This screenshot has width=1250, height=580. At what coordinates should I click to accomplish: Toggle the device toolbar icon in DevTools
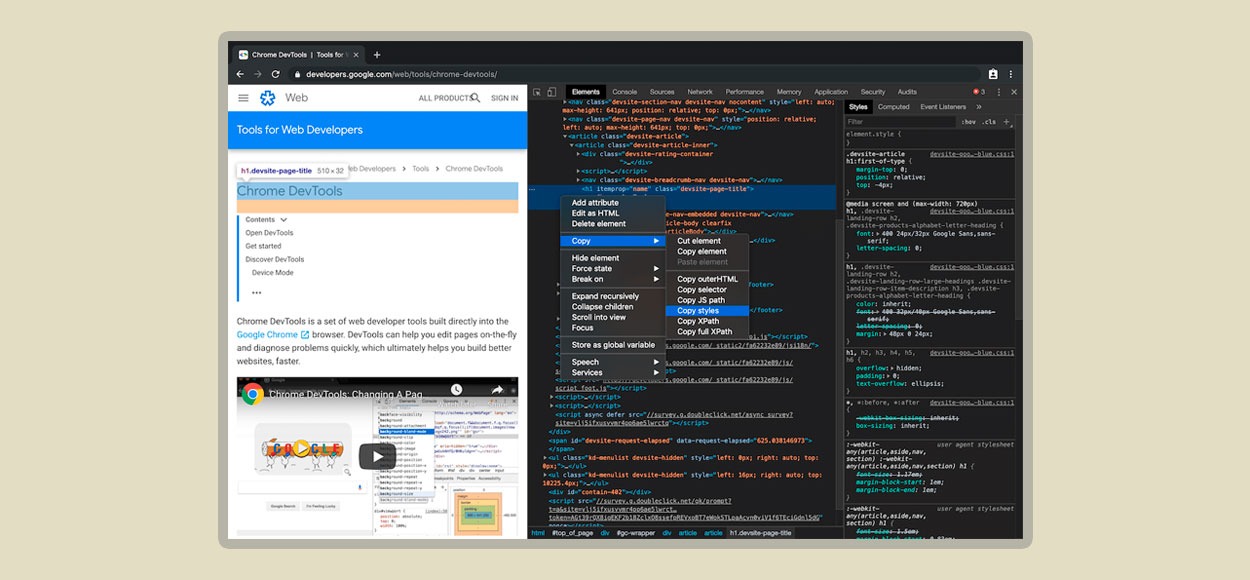(x=551, y=92)
